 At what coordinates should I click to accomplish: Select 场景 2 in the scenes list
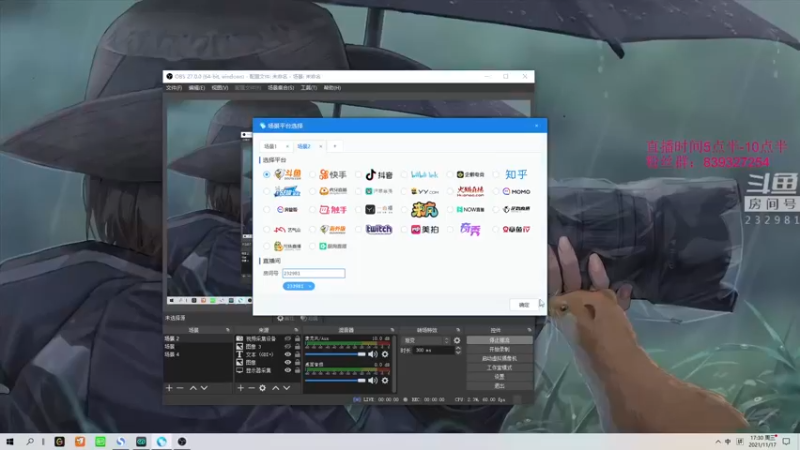(197, 339)
